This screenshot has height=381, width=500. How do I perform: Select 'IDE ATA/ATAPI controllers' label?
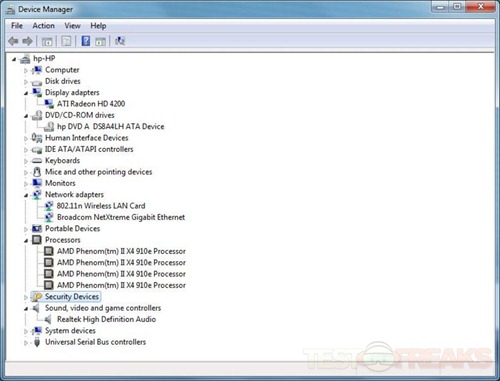pyautogui.click(x=89, y=149)
